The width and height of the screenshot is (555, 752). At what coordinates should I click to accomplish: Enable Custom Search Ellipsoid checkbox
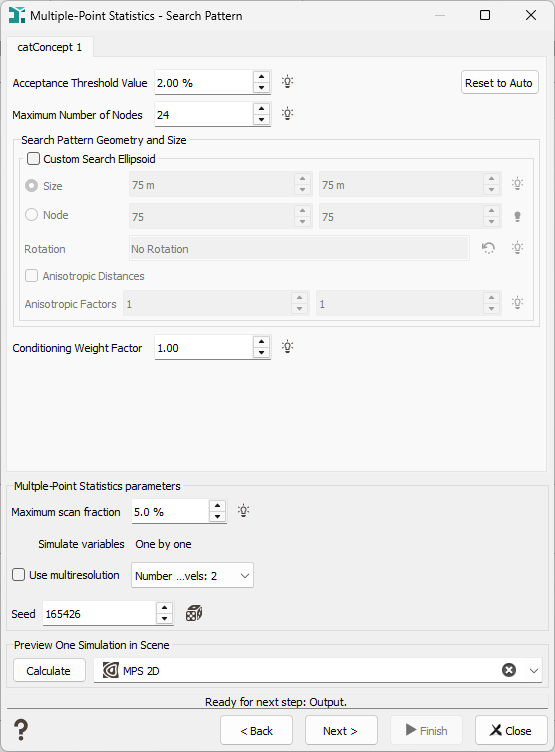[x=33, y=159]
